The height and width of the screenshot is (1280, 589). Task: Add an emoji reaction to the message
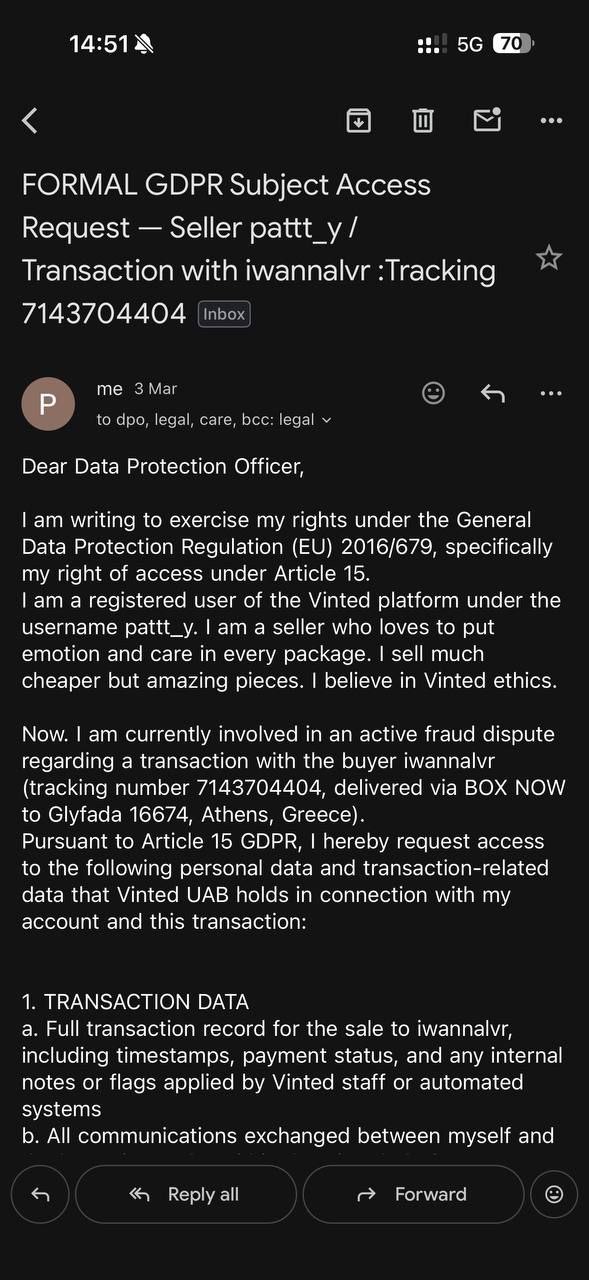[x=433, y=392]
